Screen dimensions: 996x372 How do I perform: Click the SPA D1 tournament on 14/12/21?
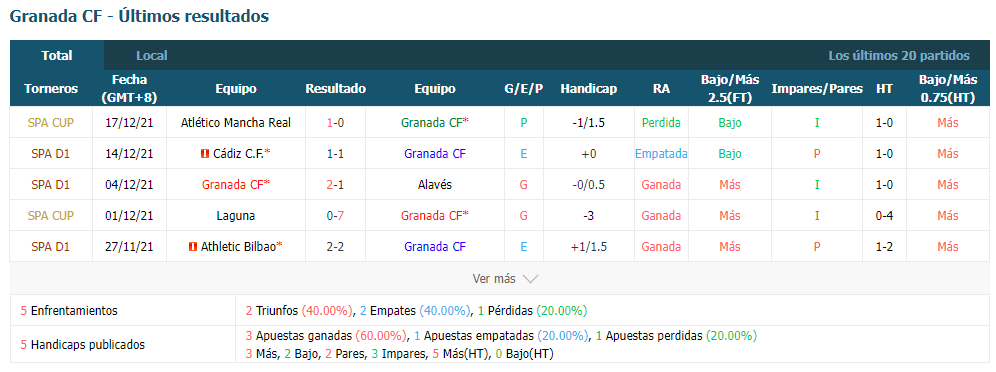coord(51,154)
